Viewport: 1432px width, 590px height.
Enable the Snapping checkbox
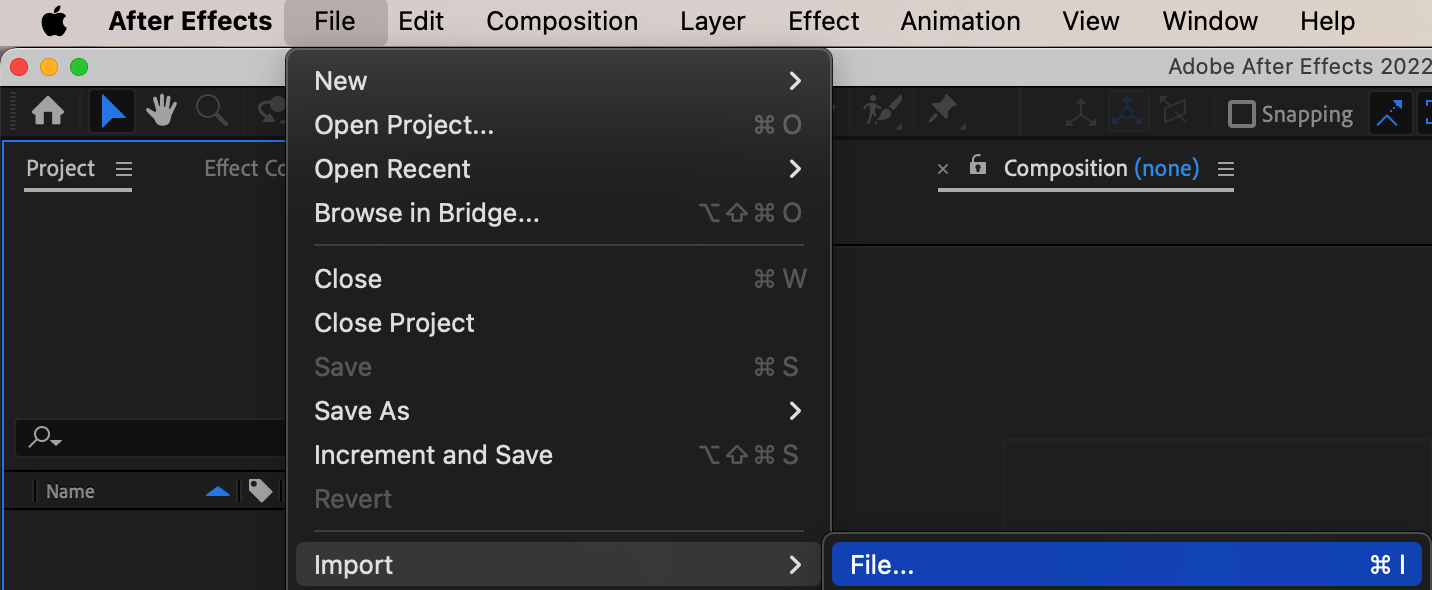coord(1241,114)
